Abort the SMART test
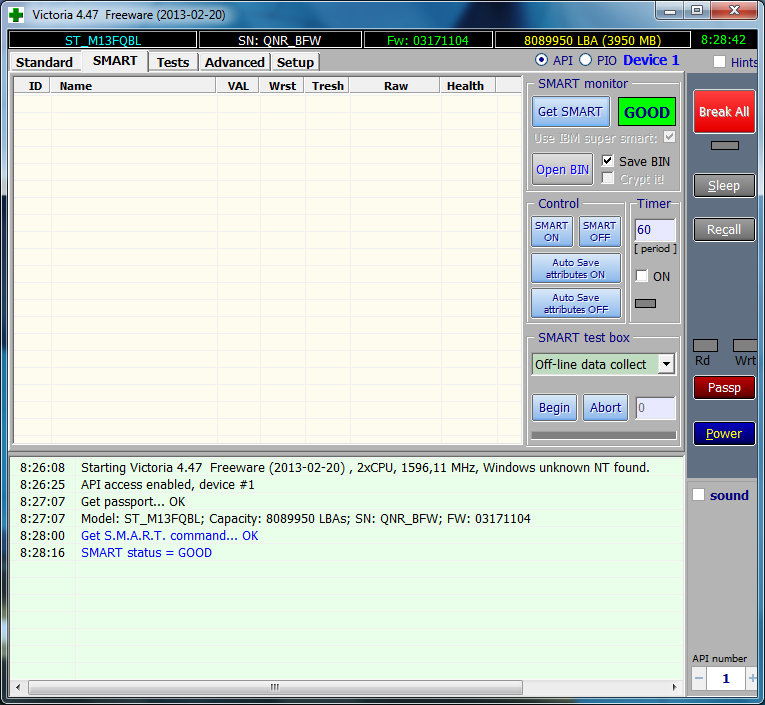This screenshot has height=705, width=765. [605, 407]
